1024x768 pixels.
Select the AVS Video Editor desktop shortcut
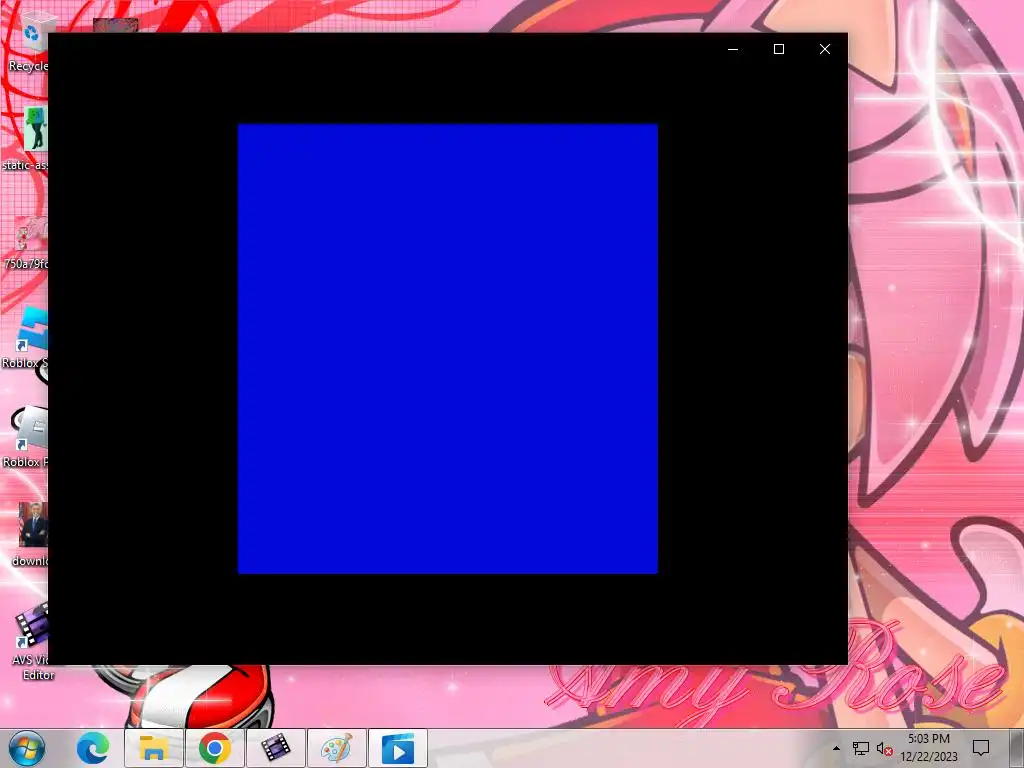tap(31, 641)
